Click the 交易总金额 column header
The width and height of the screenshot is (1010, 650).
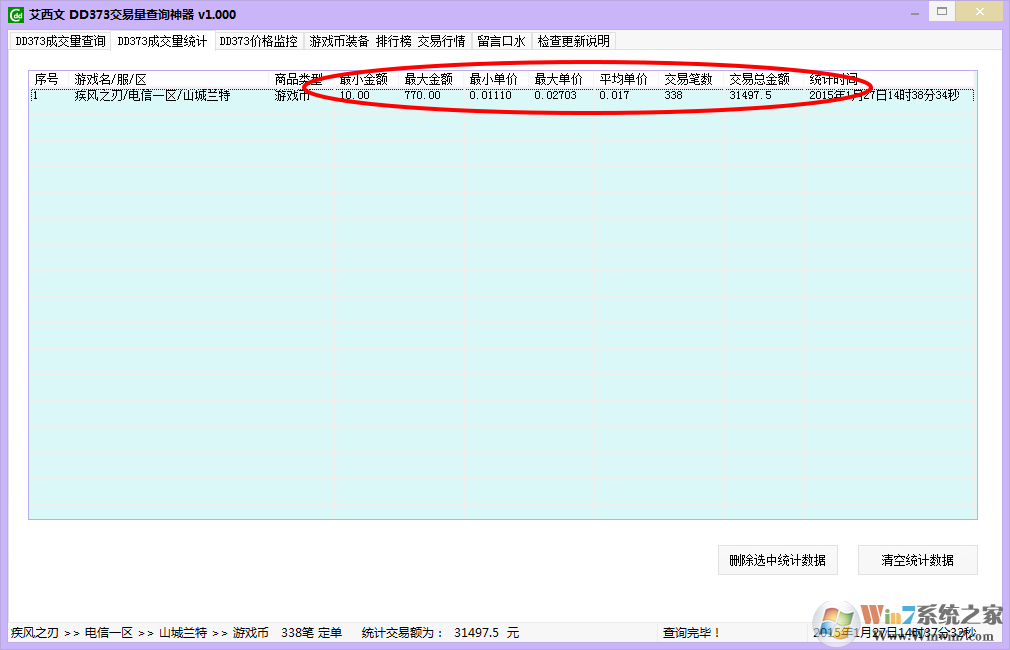pos(759,78)
